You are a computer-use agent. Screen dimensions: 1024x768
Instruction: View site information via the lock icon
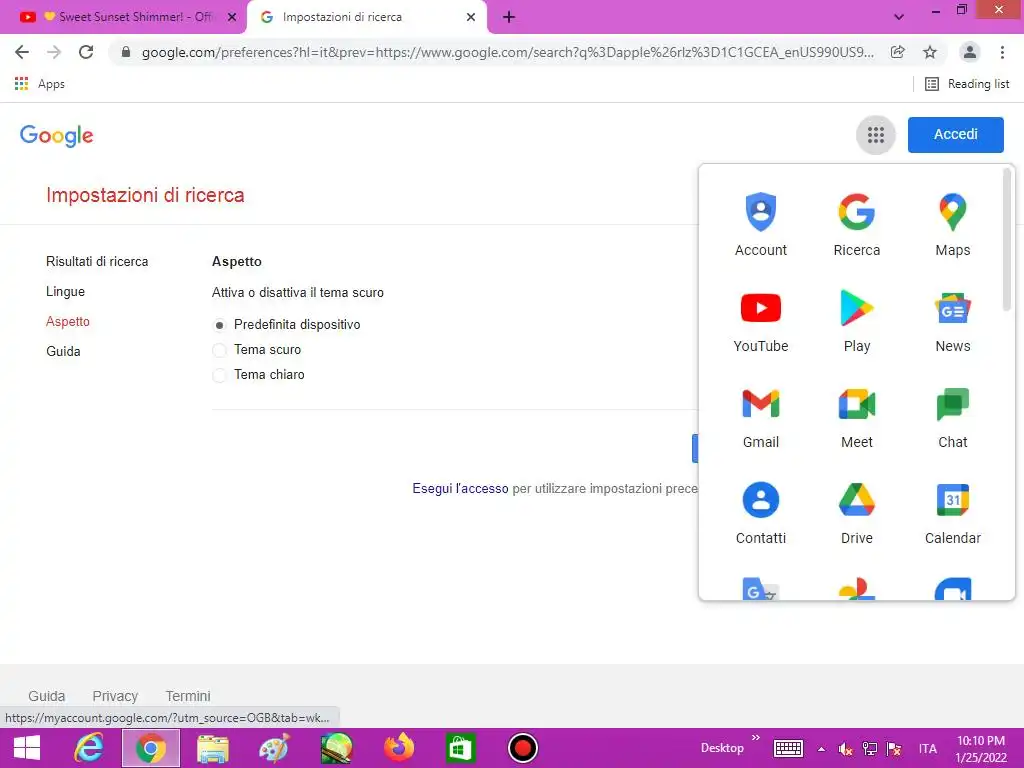(x=126, y=52)
